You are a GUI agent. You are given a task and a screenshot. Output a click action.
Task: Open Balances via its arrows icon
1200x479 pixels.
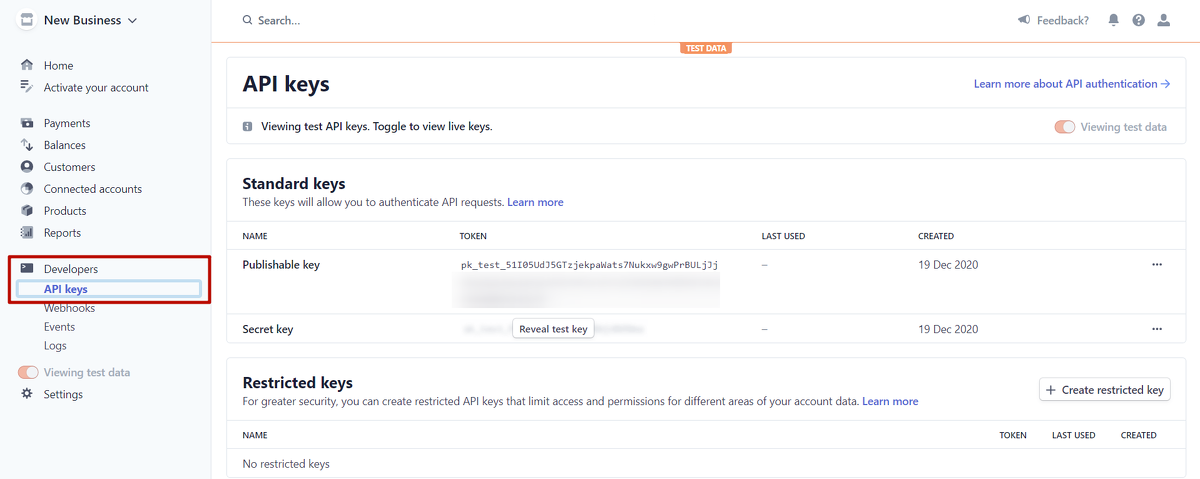[x=27, y=145]
